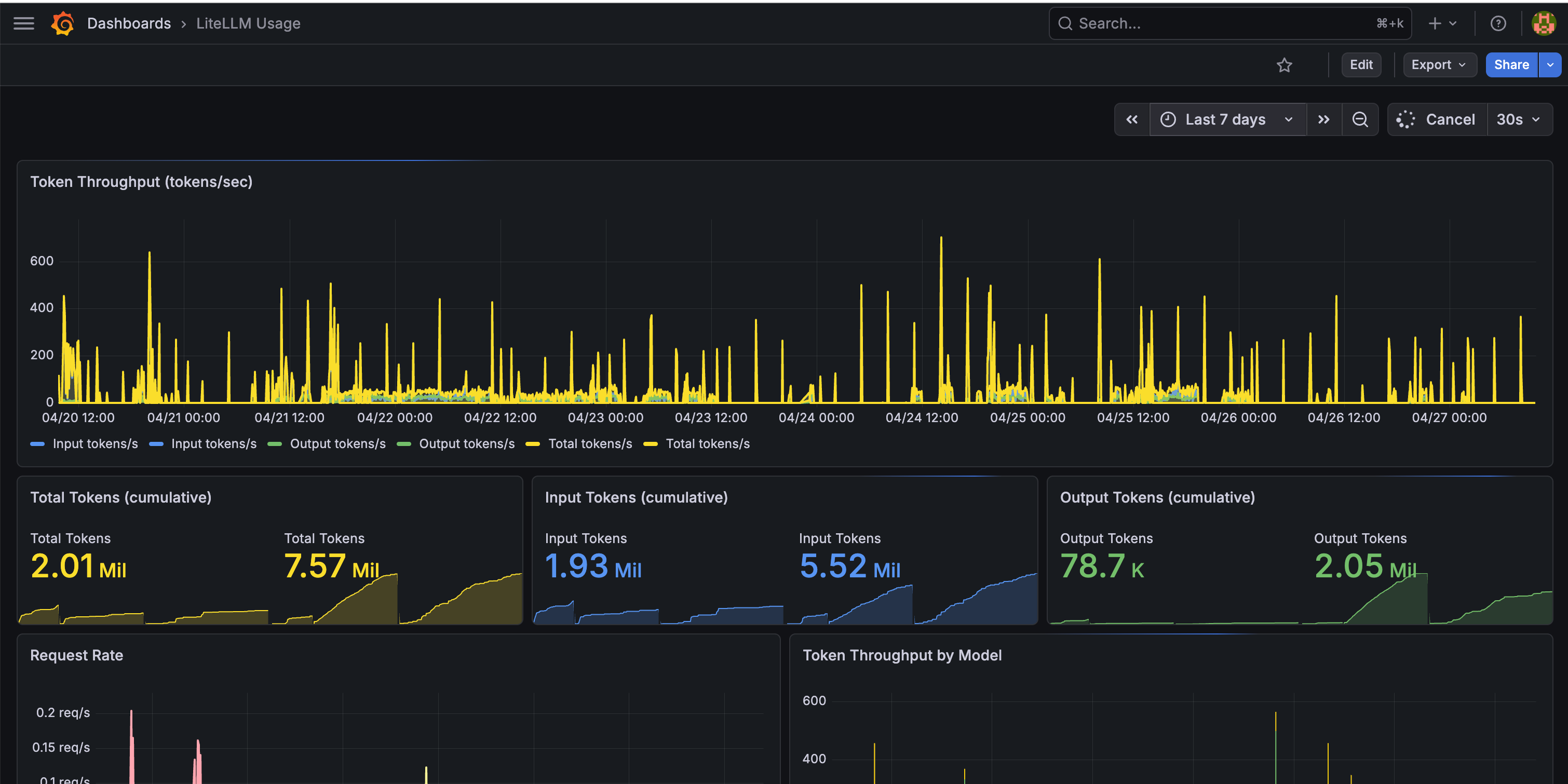Image resolution: width=1568 pixels, height=784 pixels.
Task: Open the help question mark menu
Action: coord(1498,23)
